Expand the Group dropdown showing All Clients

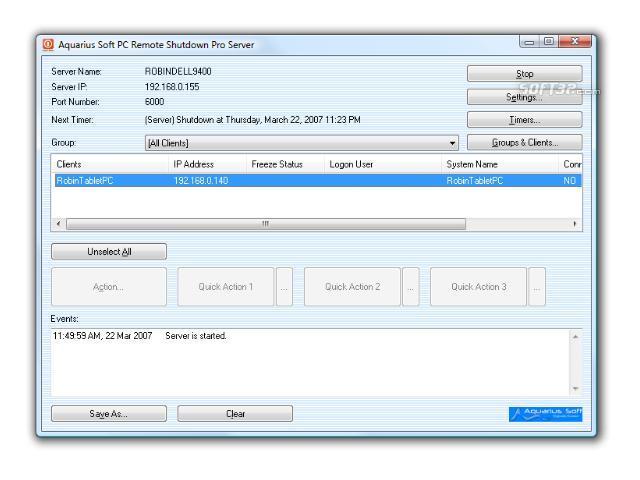tap(302, 143)
